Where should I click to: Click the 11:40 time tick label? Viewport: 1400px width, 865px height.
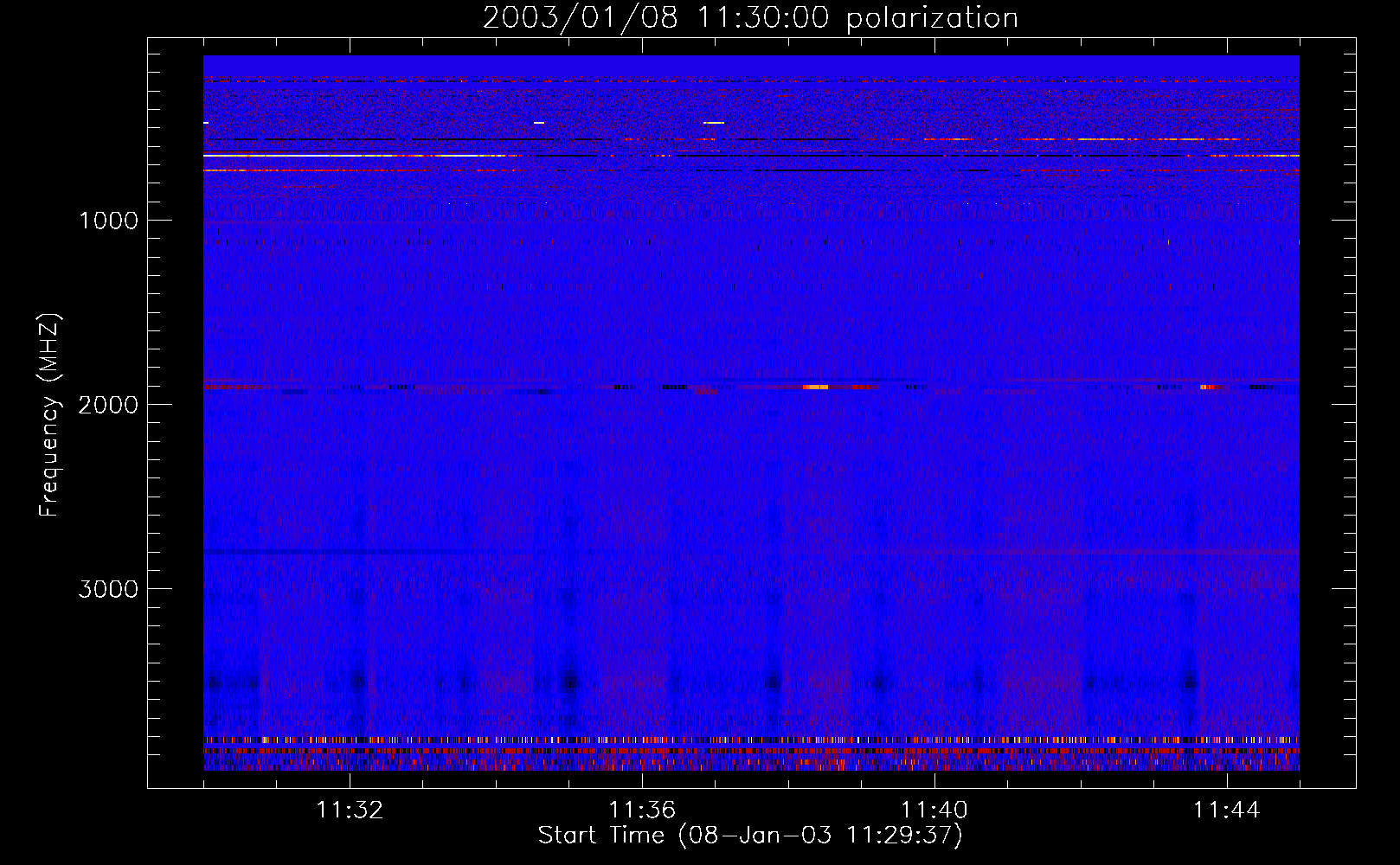point(934,811)
